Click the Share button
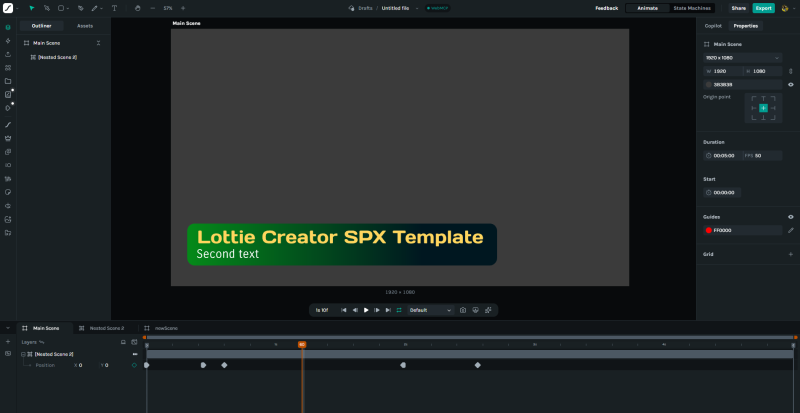This screenshot has width=800, height=413. pyautogui.click(x=738, y=8)
